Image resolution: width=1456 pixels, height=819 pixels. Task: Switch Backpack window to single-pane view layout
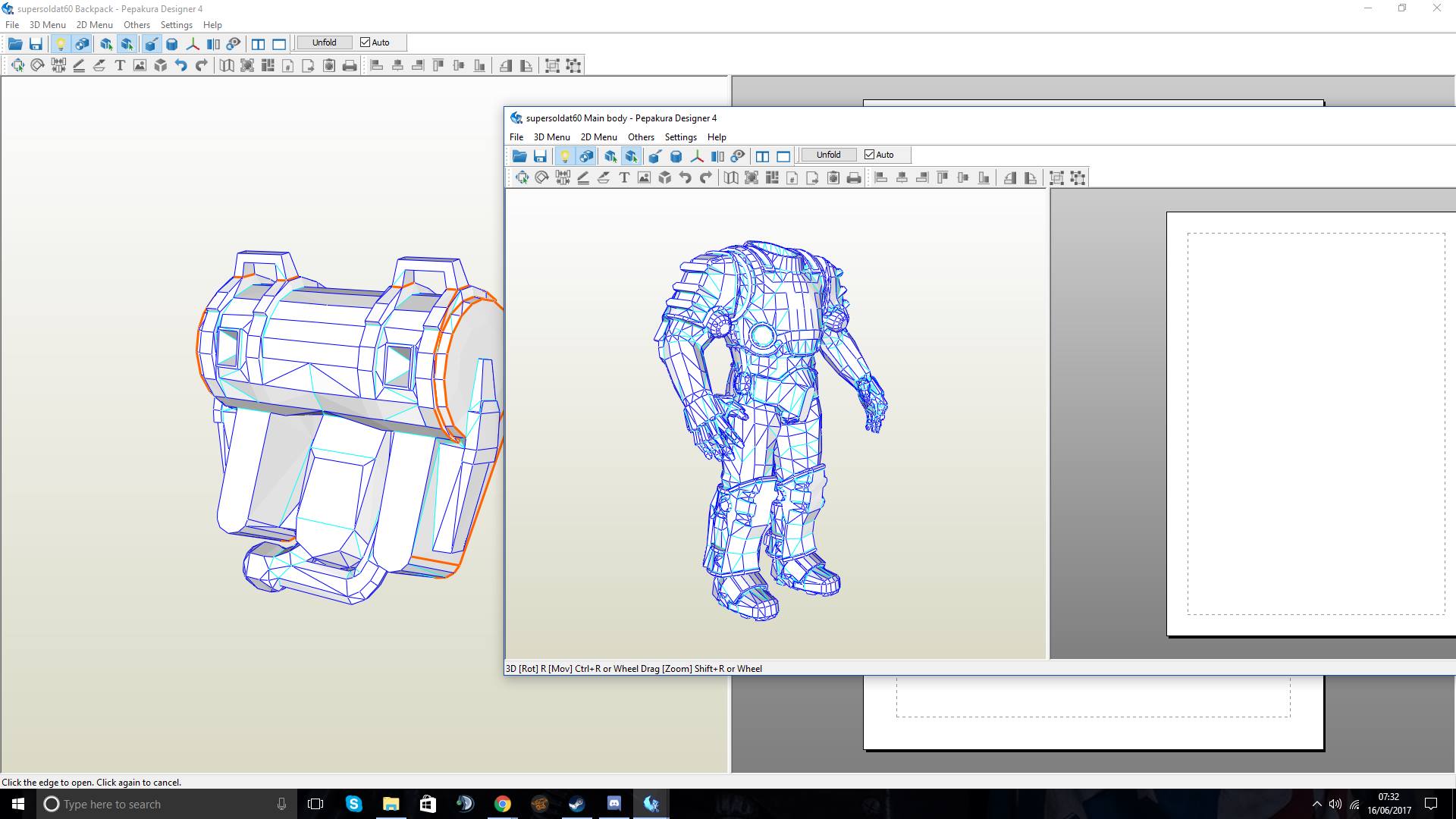coord(279,43)
